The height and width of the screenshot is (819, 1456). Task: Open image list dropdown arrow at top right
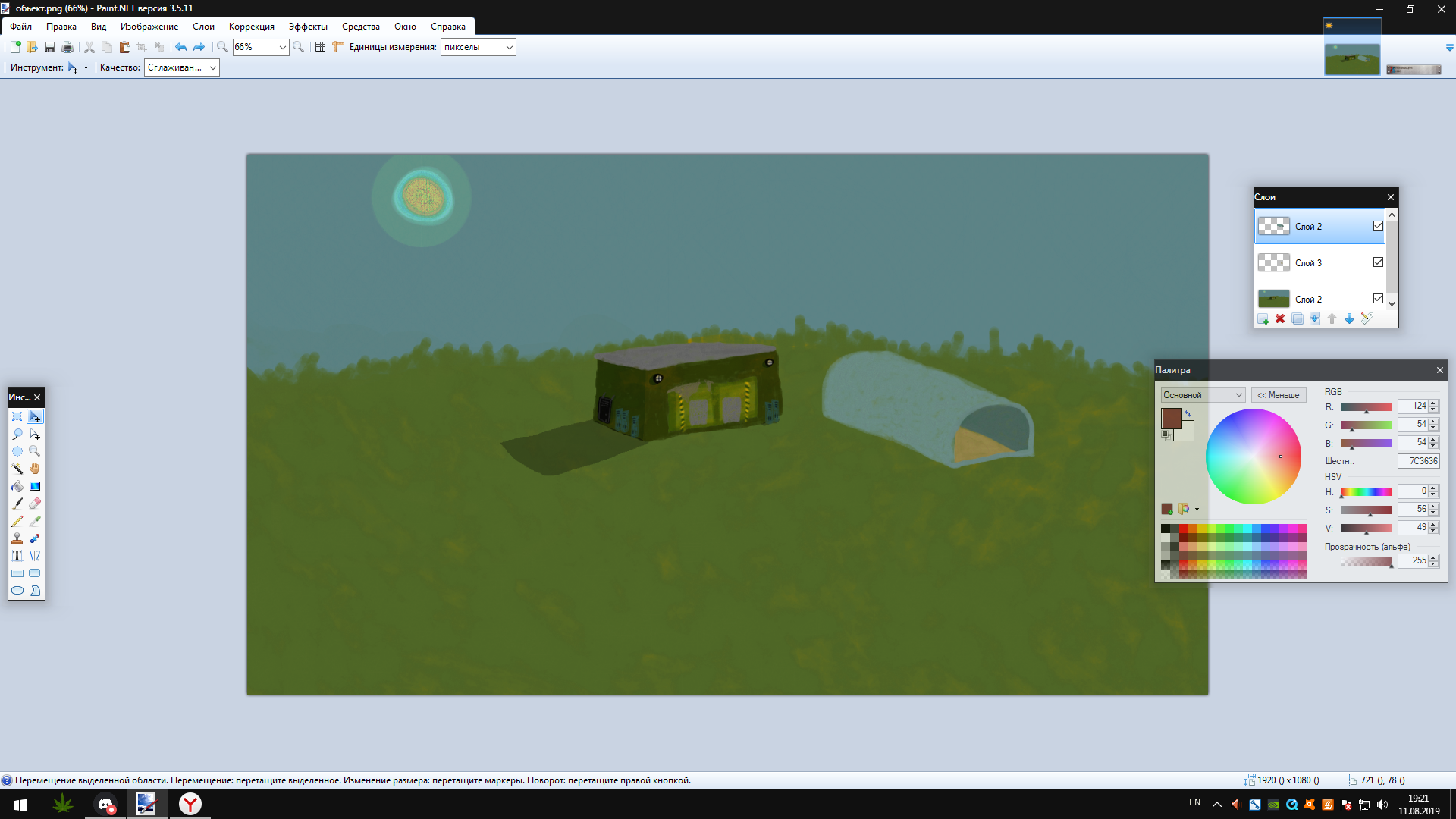[1450, 48]
